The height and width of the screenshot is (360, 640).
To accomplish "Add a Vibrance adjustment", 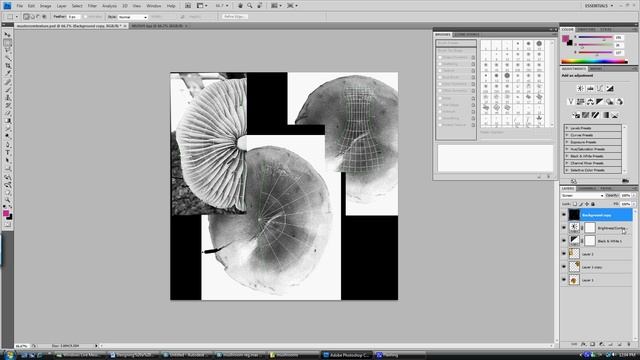I will (571, 102).
